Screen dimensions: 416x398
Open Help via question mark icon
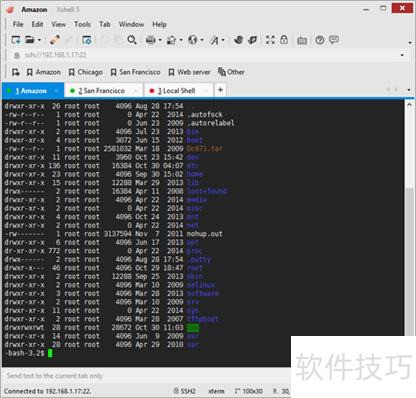click(320, 40)
